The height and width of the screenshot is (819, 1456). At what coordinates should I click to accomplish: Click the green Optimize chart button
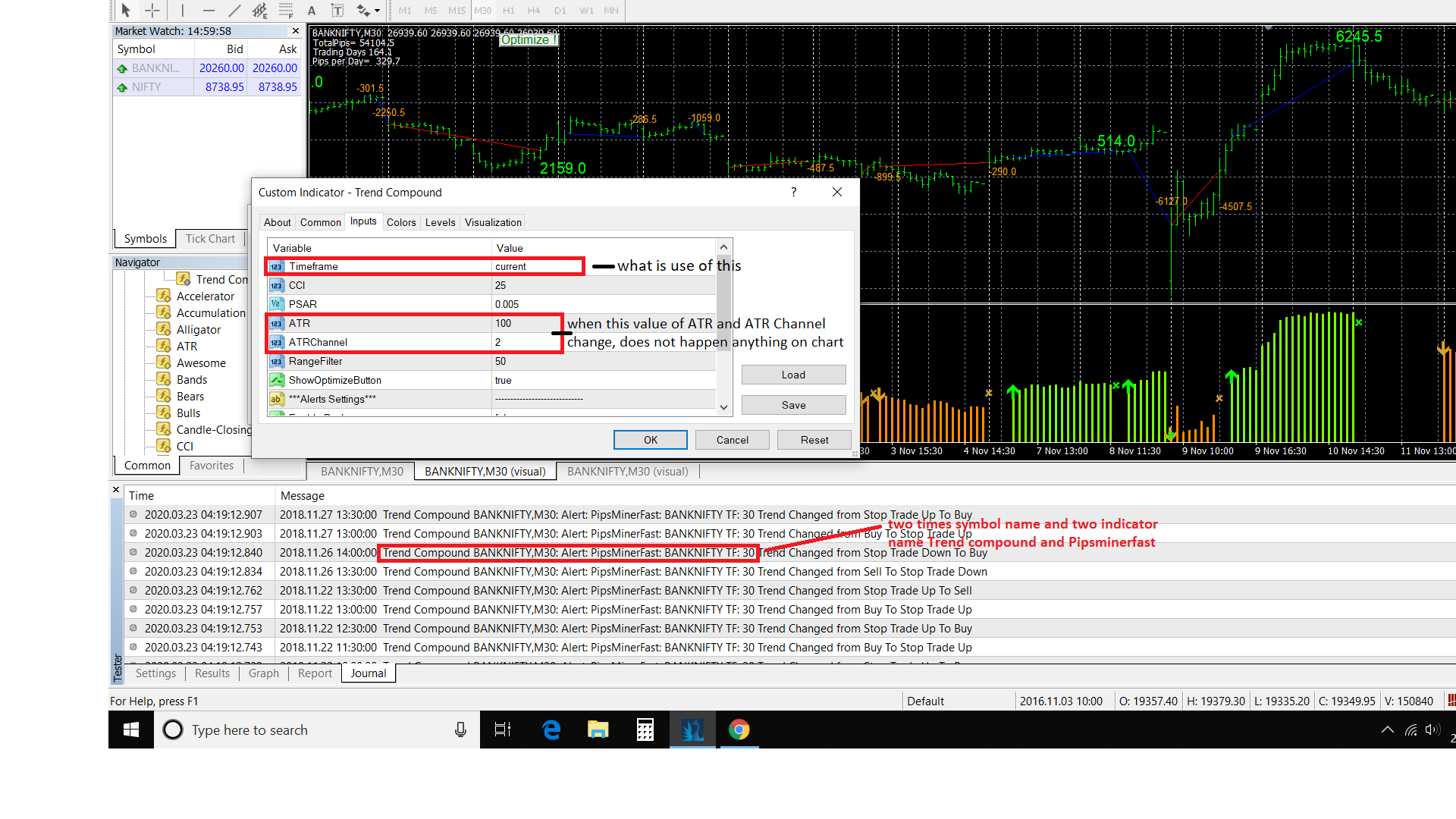click(529, 39)
